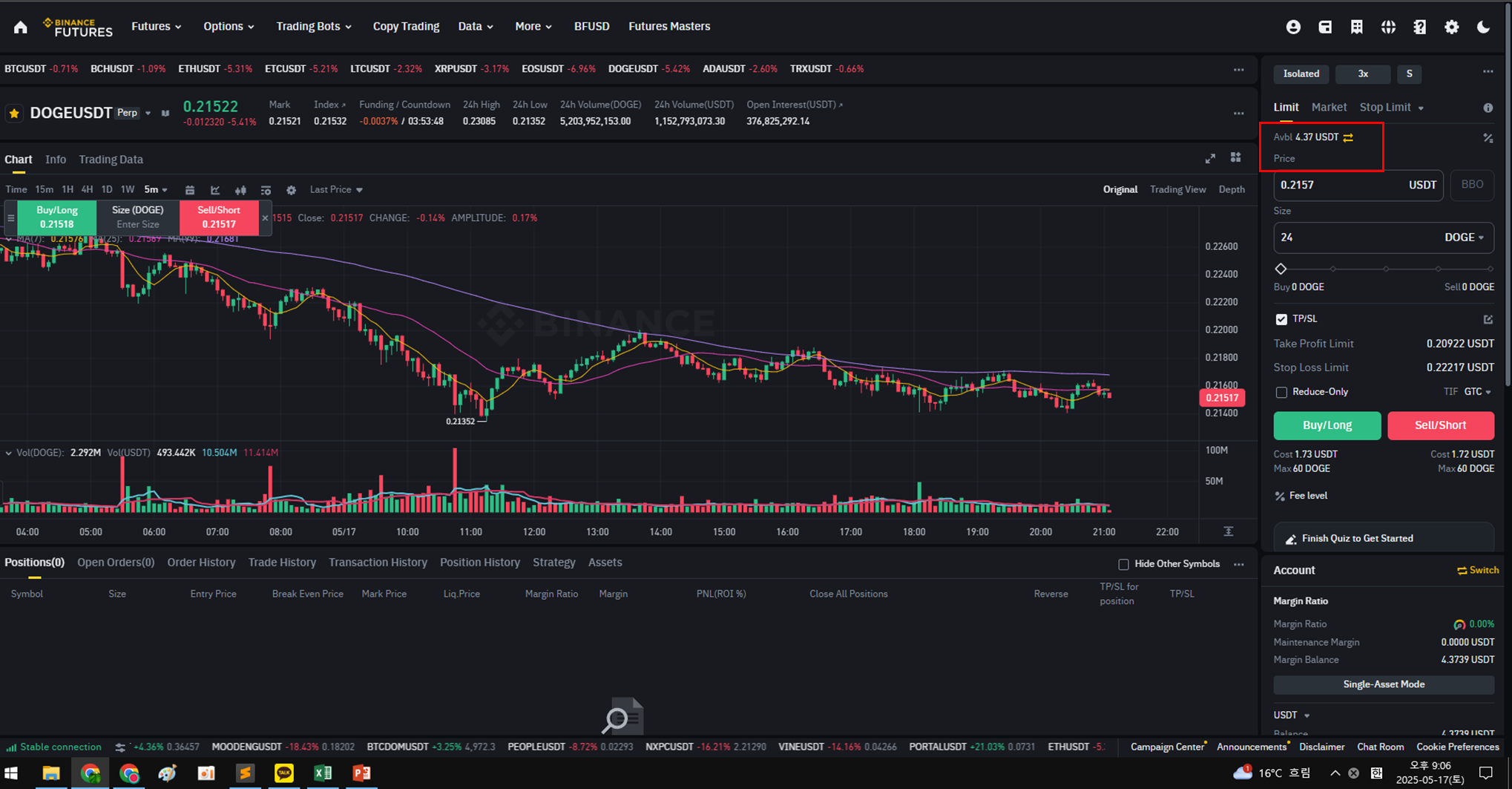The height and width of the screenshot is (789, 1512).
Task: Open the technical indicators icon in chart toolbar
Action: coord(215,190)
